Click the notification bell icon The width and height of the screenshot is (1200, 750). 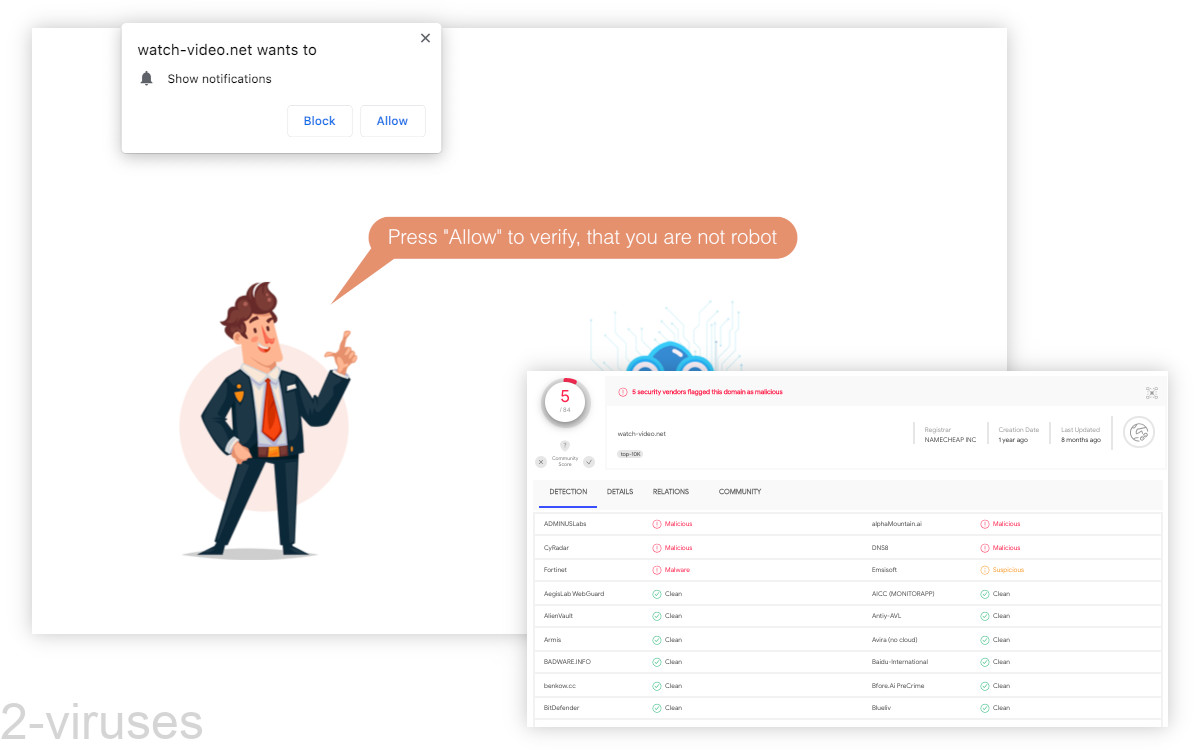[147, 78]
